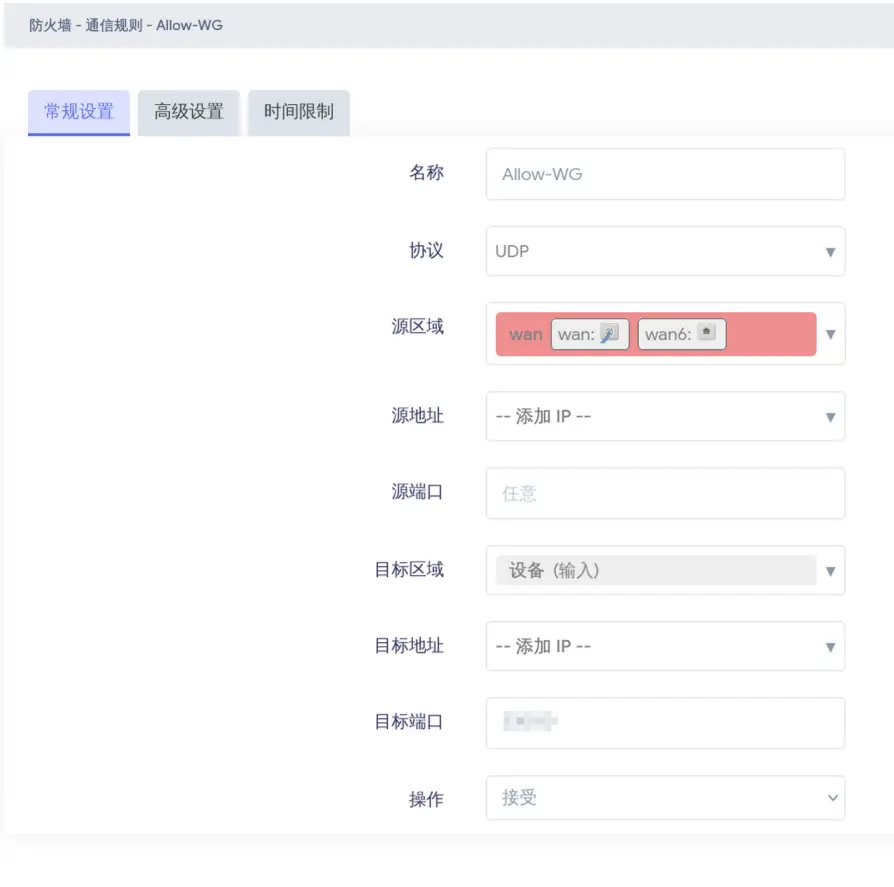Open the 目标地址 add IP dropdown
Screen dimensions: 894x887
(x=665, y=647)
